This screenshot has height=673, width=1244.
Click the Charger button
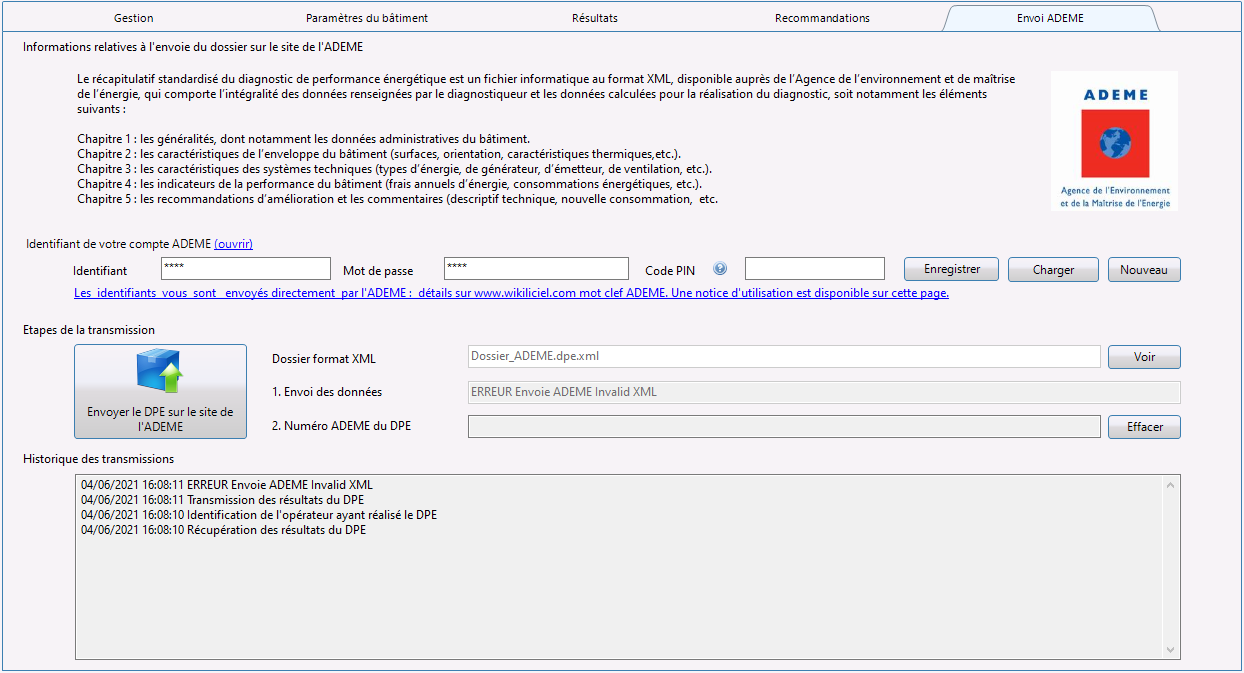[1052, 268]
